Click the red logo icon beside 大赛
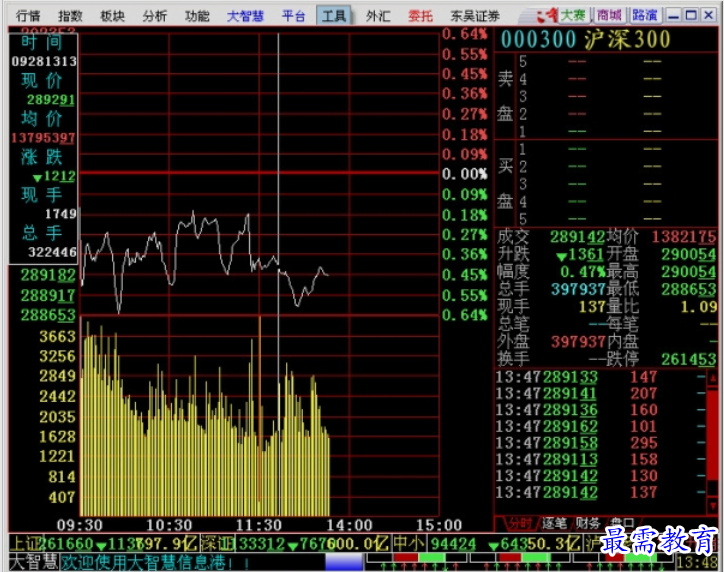The width and height of the screenshot is (724, 572). (x=547, y=16)
